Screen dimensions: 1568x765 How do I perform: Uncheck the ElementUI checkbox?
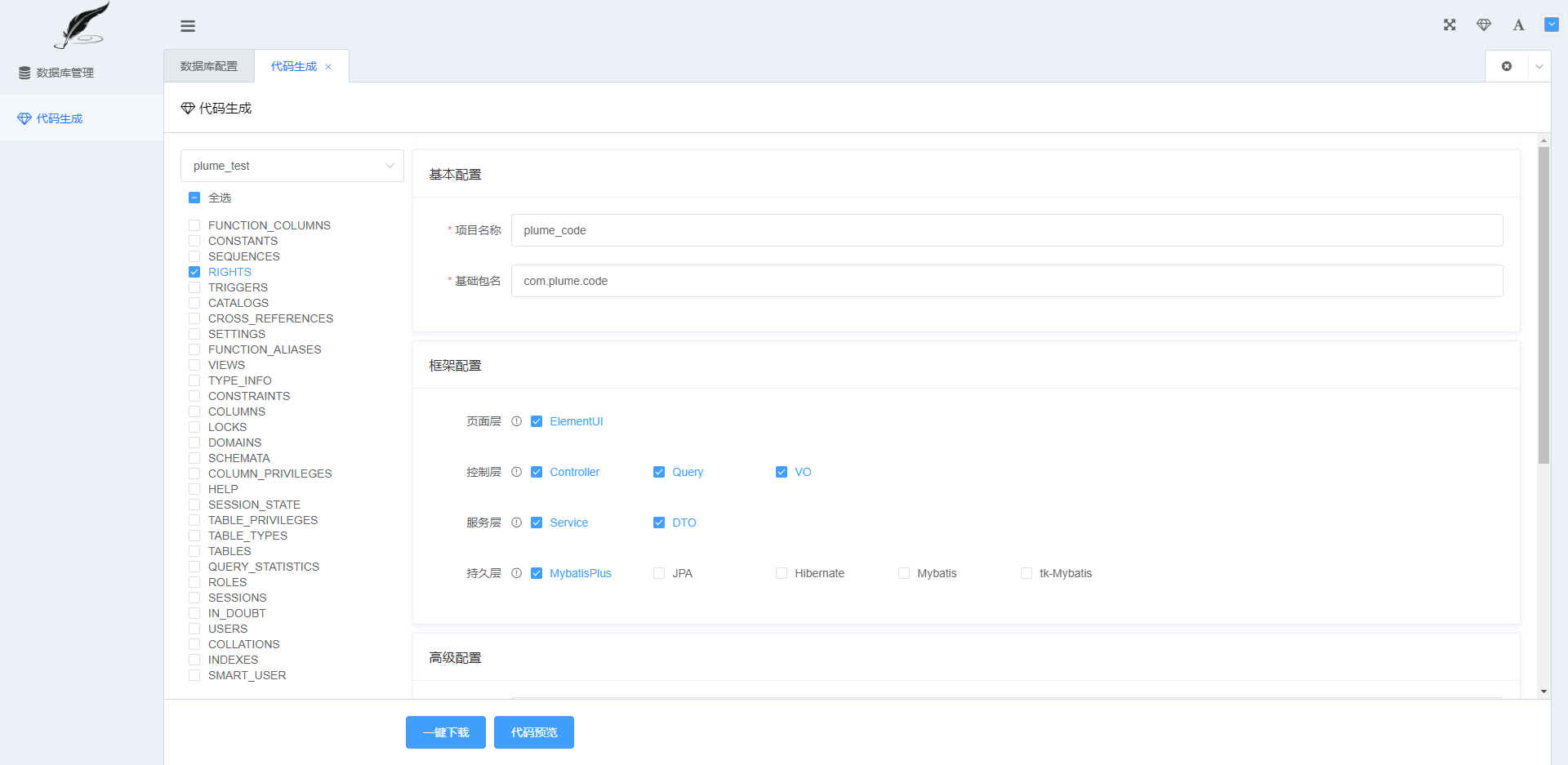[537, 421]
